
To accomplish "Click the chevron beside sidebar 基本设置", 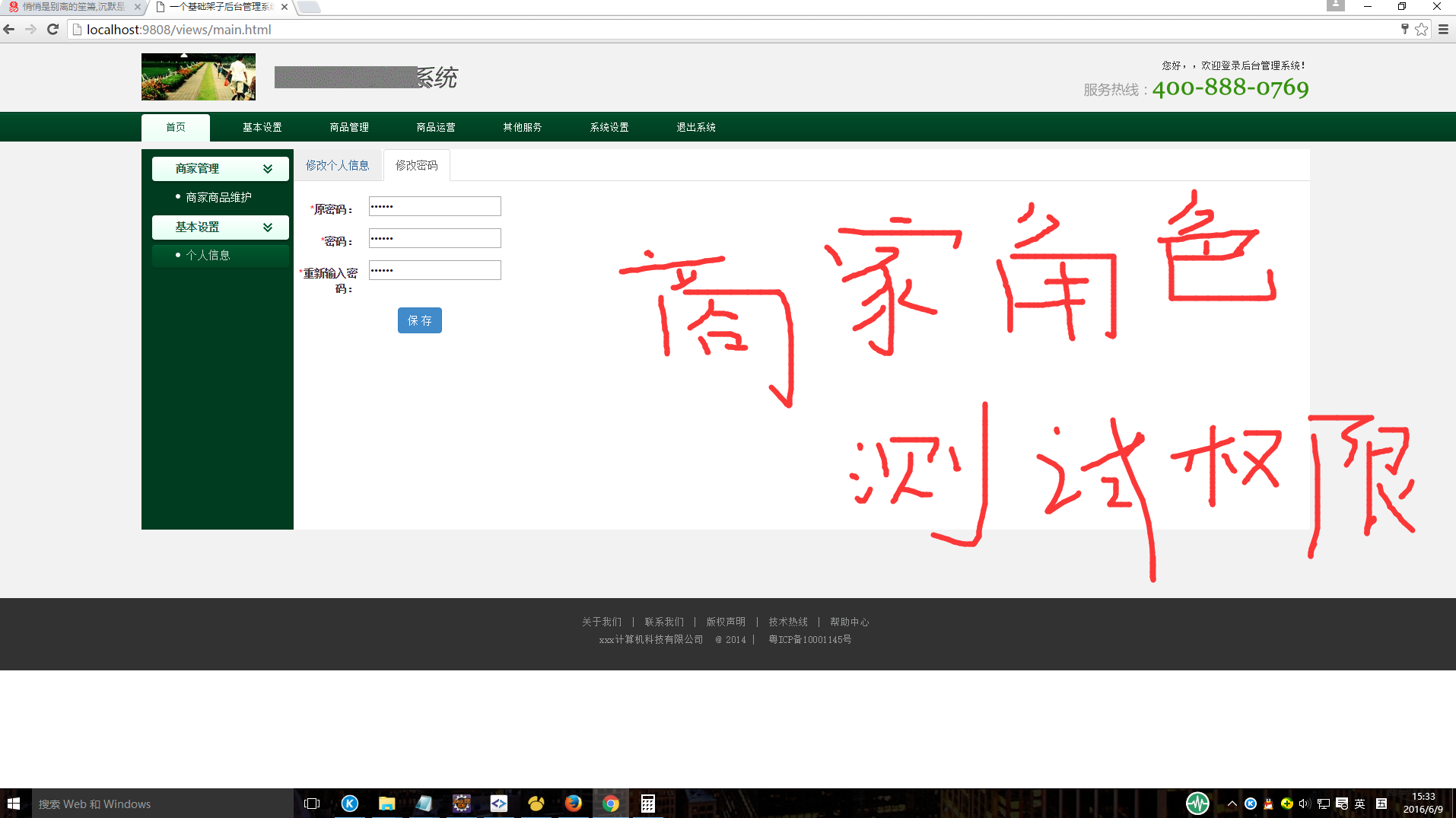I will point(268,228).
